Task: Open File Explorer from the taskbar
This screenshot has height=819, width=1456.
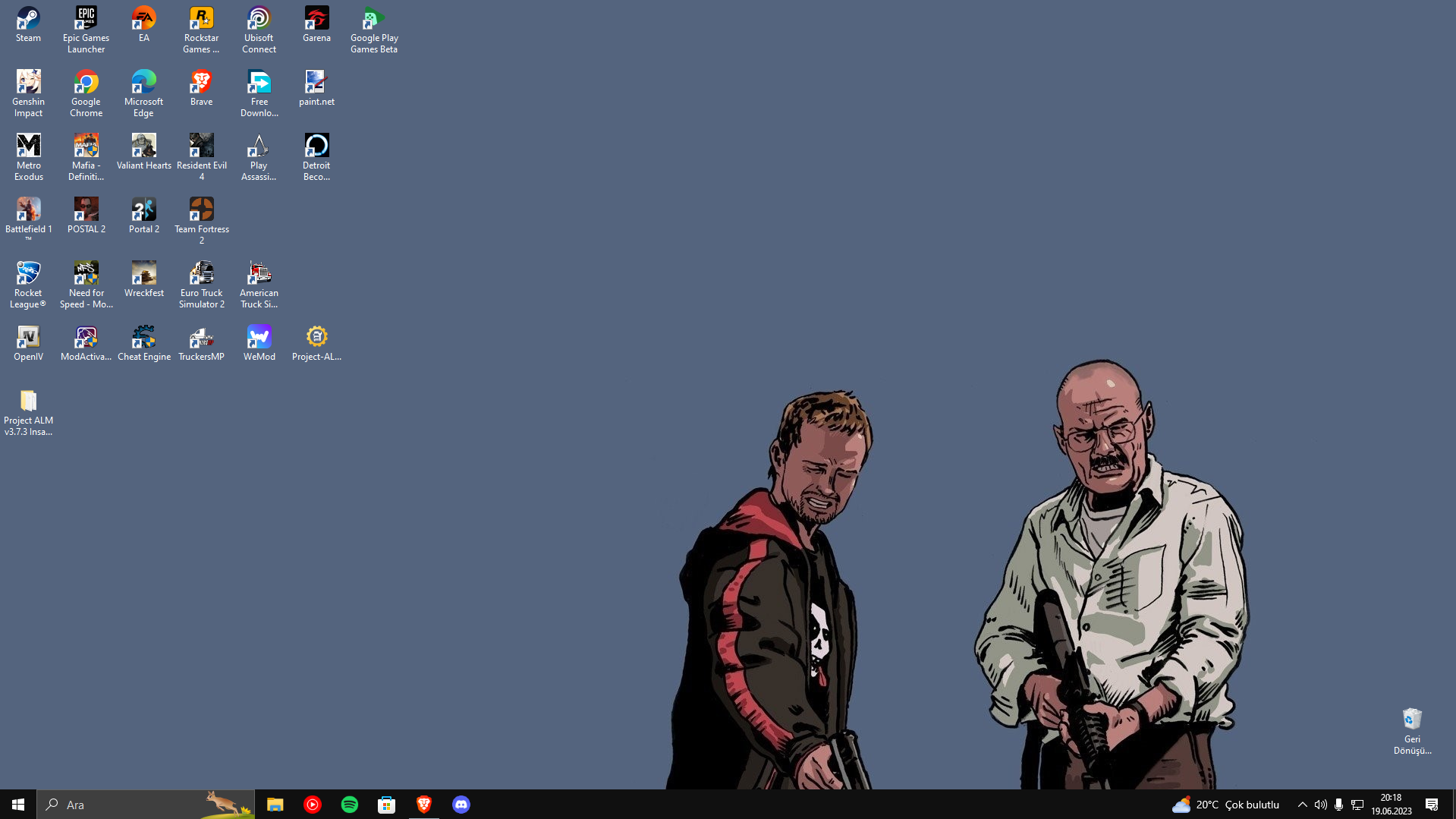Action: (275, 805)
